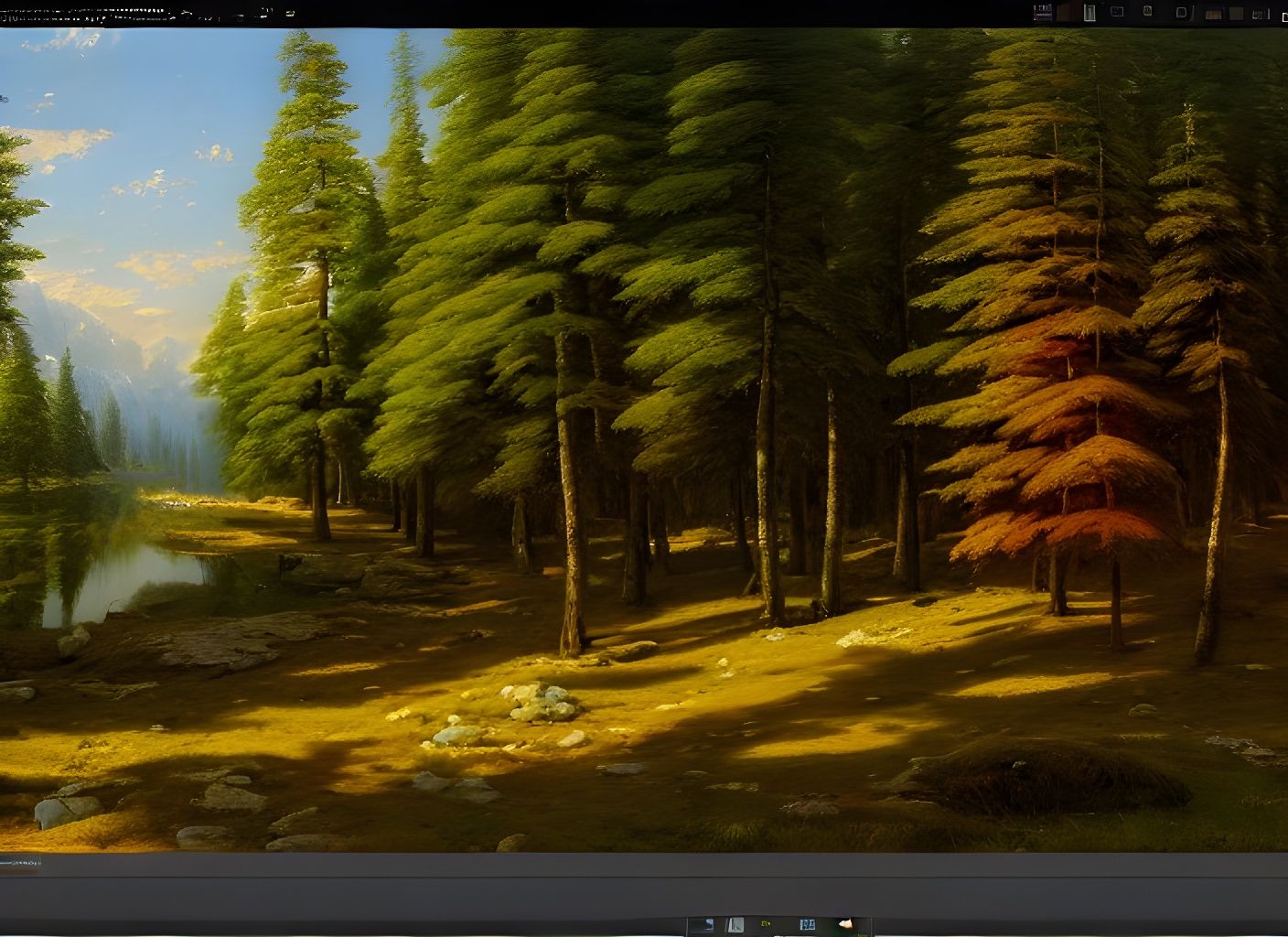Viewport: 1288px width, 937px height.
Task: Click the forest landscape painting in the viewer
Action: [x=644, y=440]
